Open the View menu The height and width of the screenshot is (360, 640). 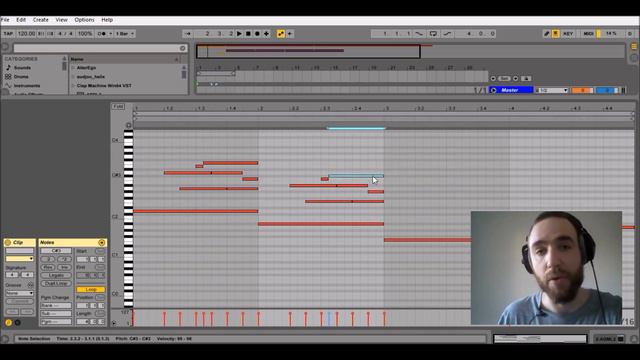pos(62,20)
